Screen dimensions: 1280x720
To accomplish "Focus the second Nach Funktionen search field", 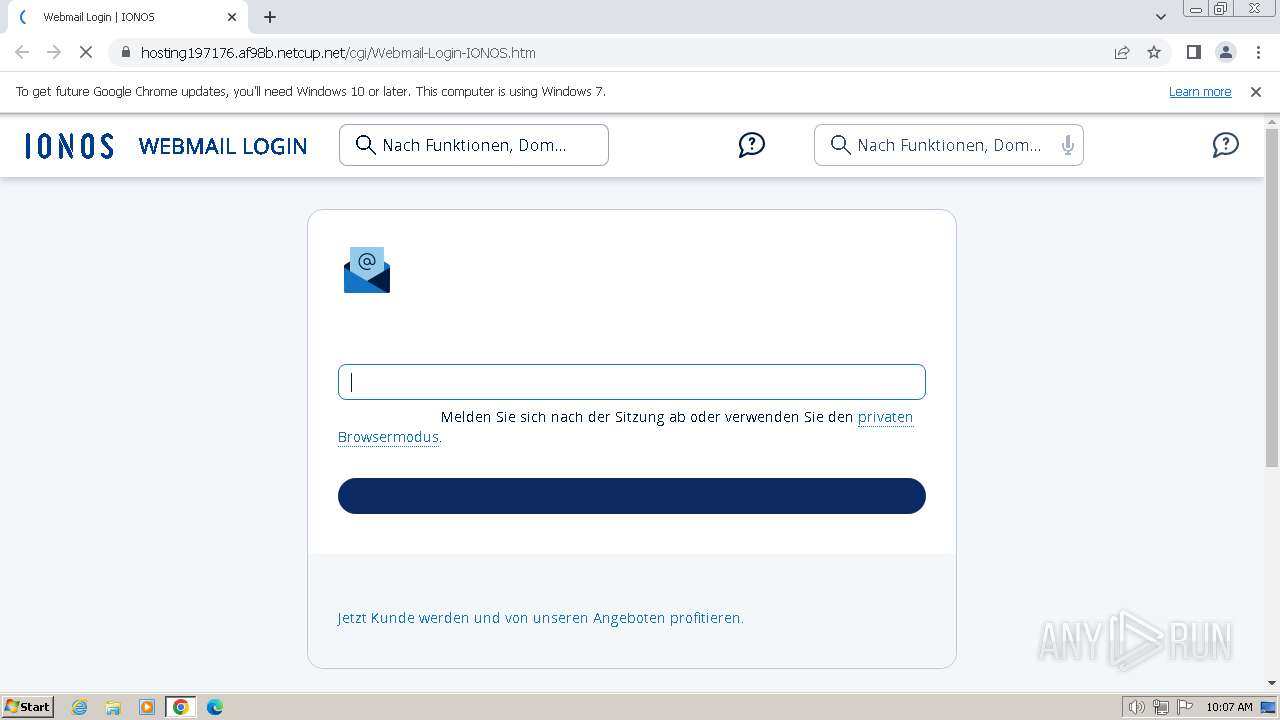I will (949, 145).
